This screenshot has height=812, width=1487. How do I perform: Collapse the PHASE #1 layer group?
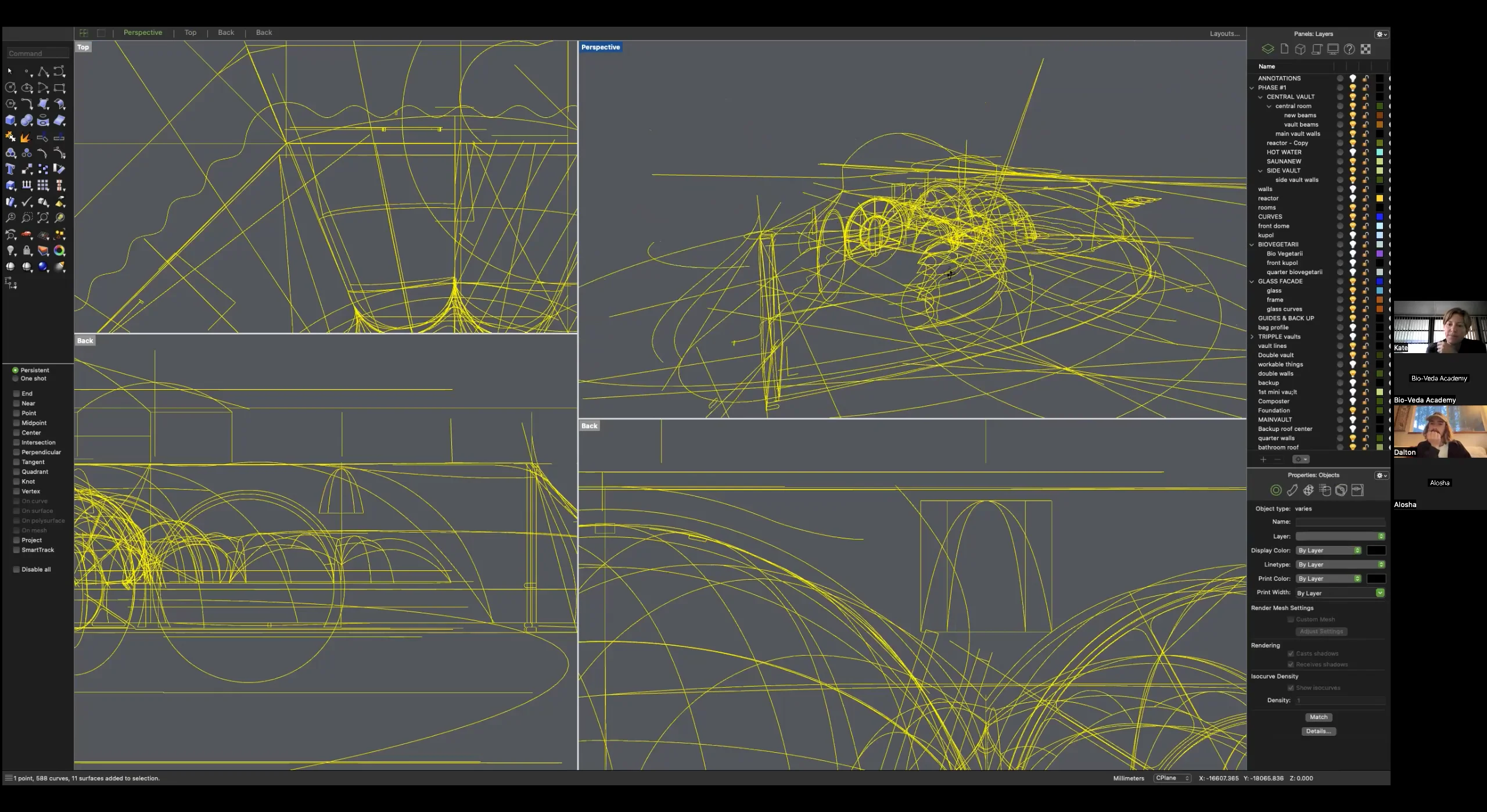tap(1252, 88)
